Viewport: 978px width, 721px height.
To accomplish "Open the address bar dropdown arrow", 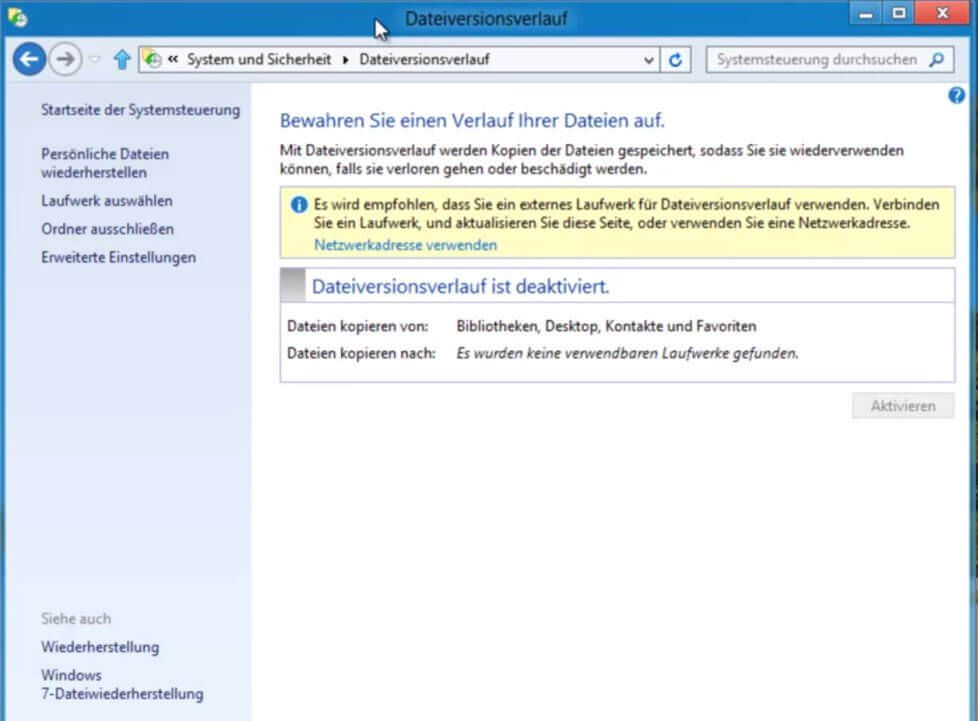I will click(647, 59).
